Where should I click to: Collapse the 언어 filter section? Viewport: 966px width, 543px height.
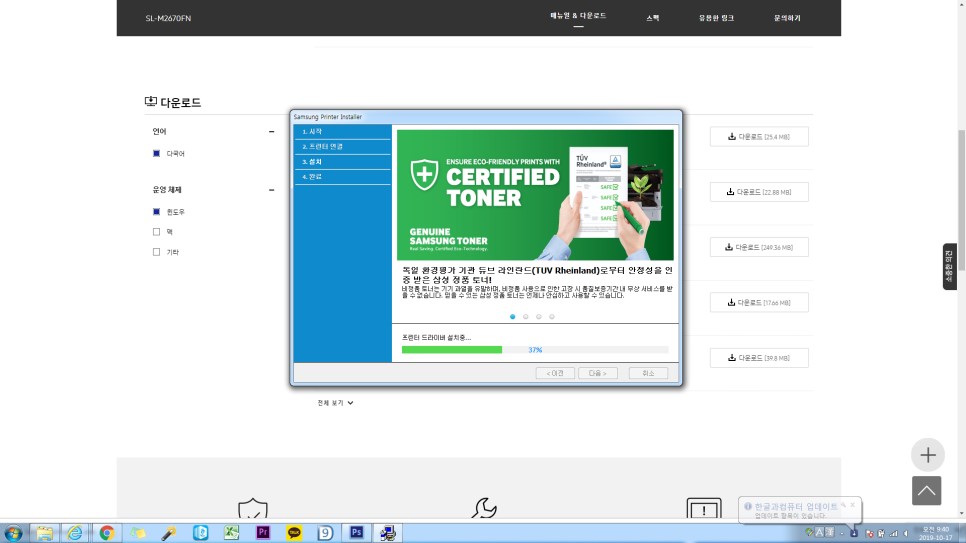click(272, 131)
